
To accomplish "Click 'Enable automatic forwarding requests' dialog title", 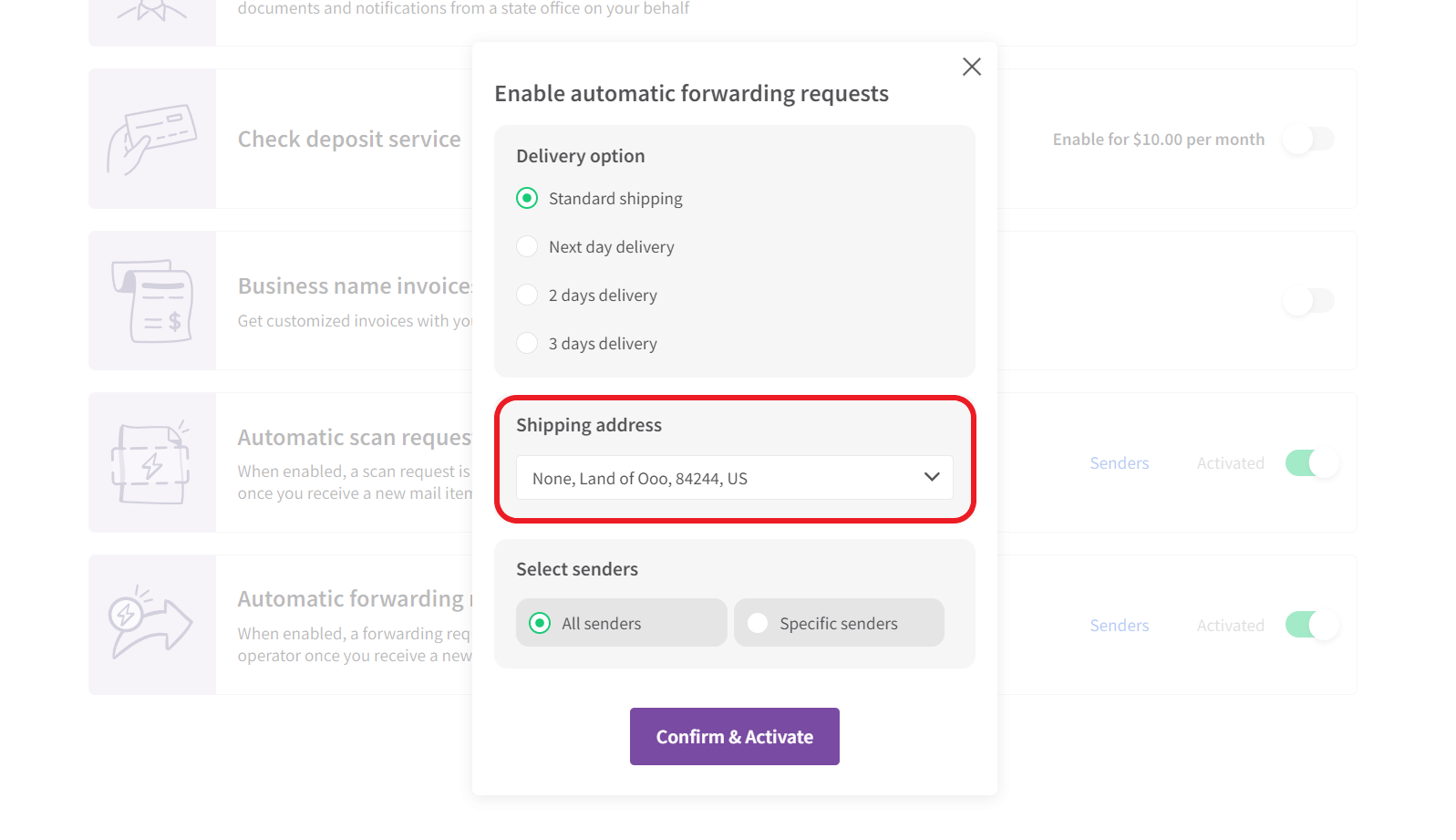I will [x=691, y=93].
